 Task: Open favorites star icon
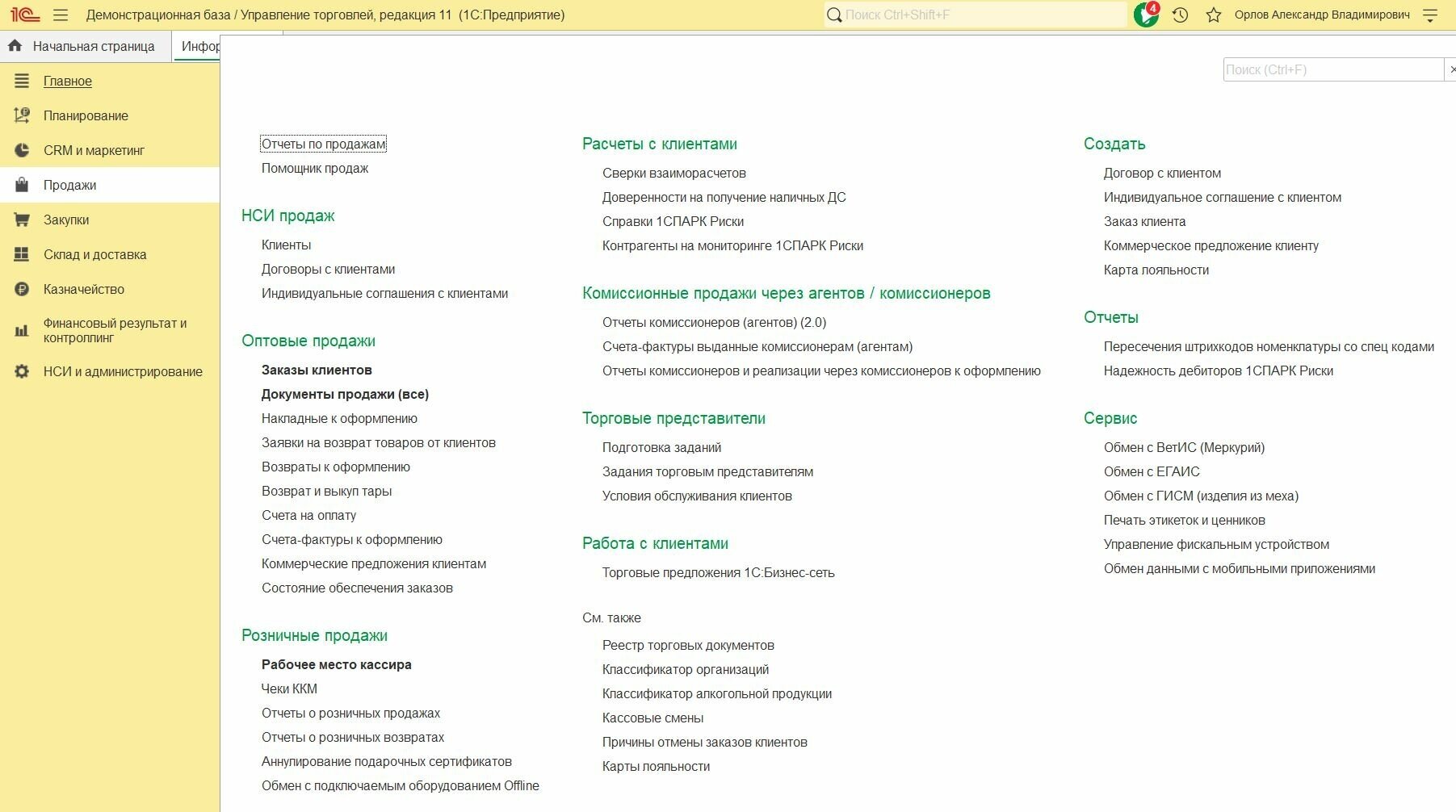coord(1214,15)
